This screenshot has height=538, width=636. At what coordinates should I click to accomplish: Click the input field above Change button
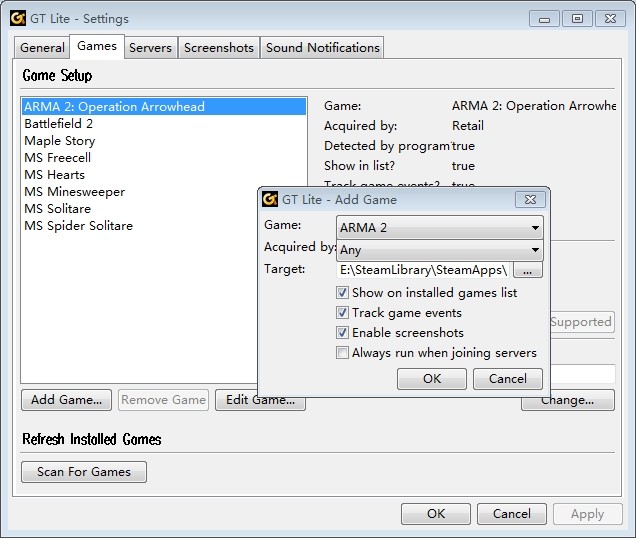click(583, 374)
